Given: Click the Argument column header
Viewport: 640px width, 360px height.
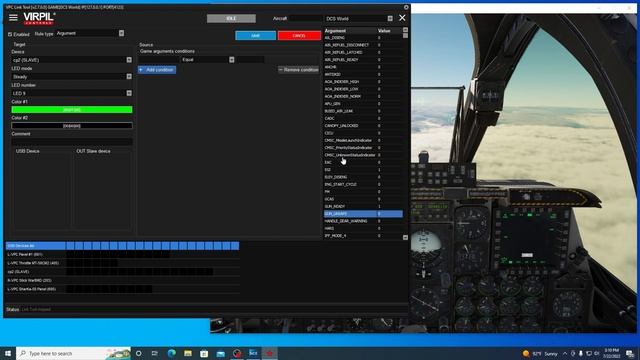Looking at the screenshot, I should tap(350, 31).
